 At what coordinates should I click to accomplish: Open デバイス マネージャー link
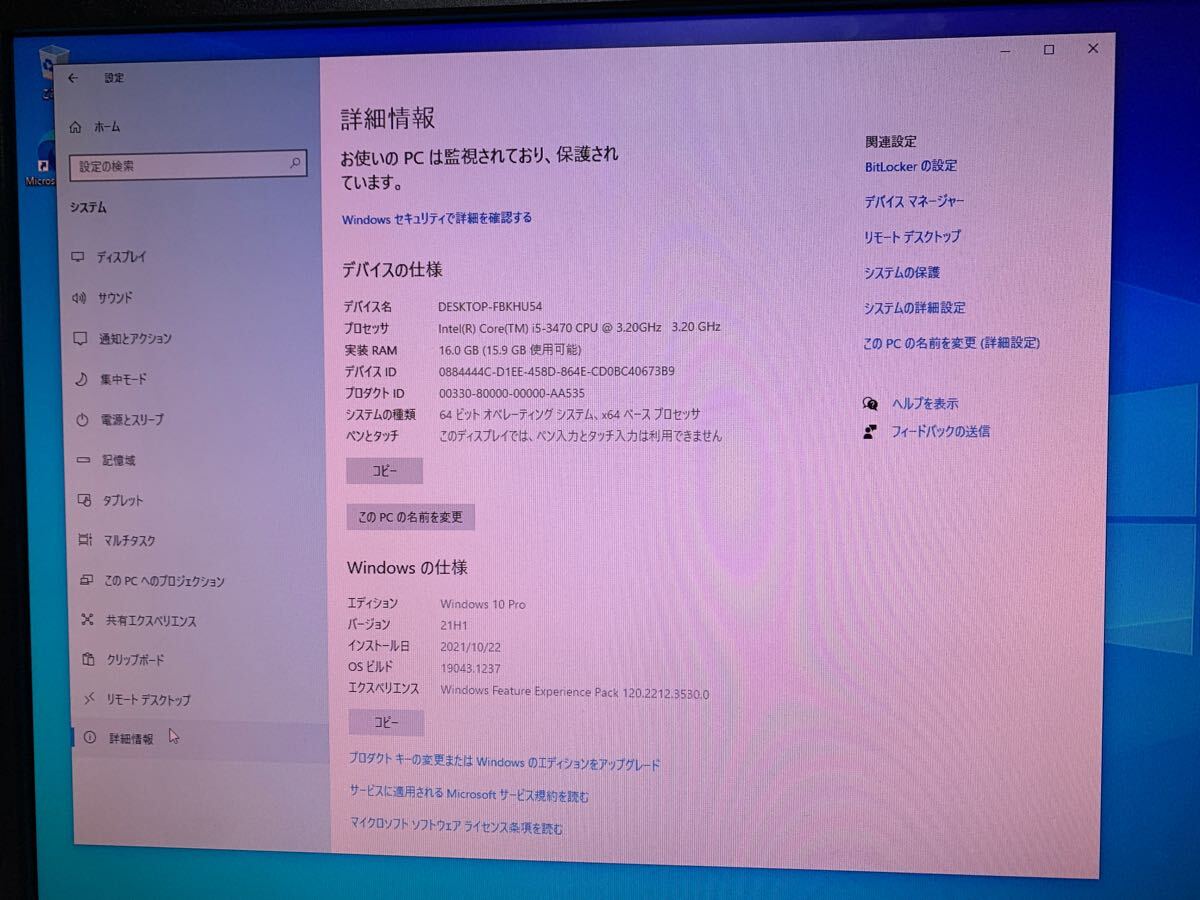[x=914, y=202]
